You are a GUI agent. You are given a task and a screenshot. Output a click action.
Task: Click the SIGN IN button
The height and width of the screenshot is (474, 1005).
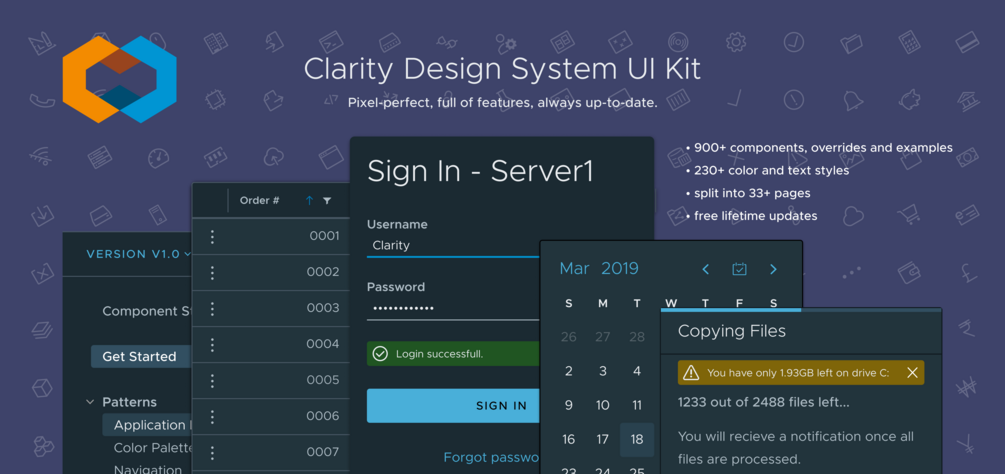tap(453, 405)
